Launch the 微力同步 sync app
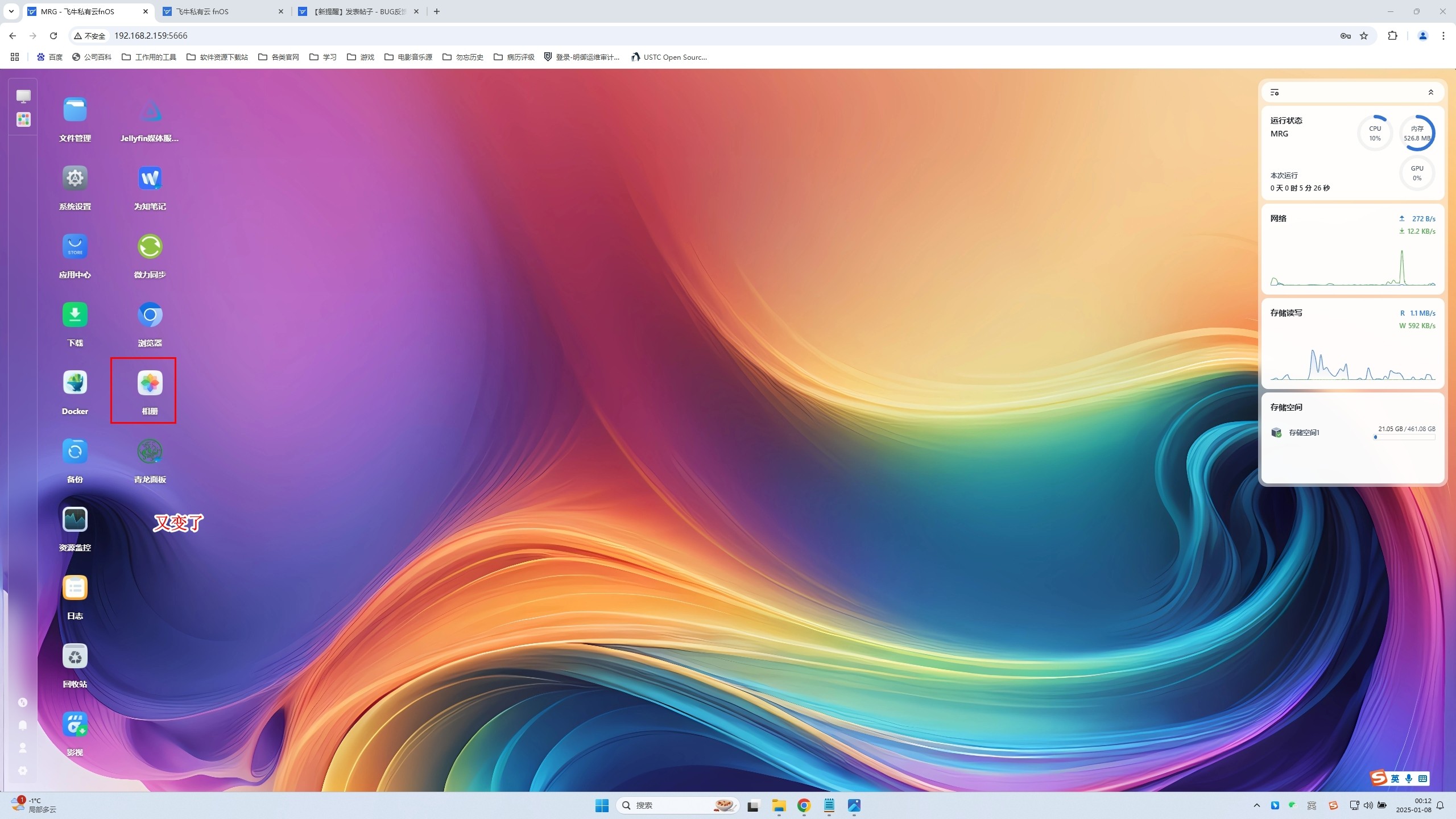The image size is (1456, 819). point(150,246)
